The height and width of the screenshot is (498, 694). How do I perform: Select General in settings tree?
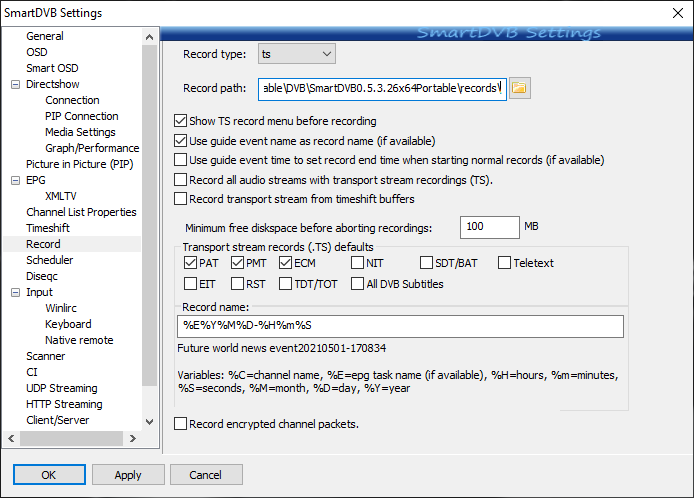click(x=45, y=36)
